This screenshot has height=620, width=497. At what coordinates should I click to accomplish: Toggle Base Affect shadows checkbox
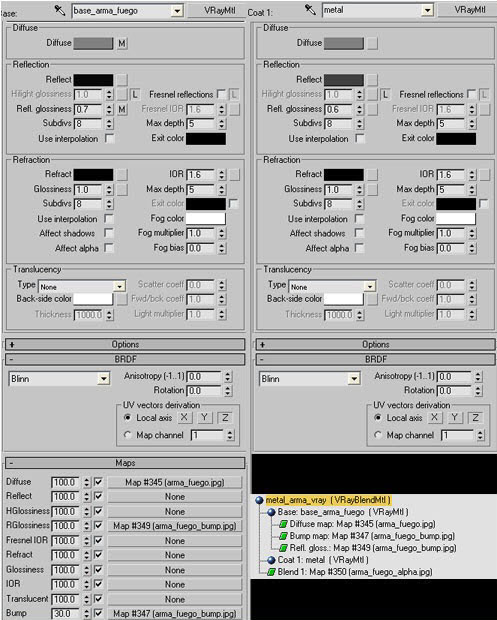(x=109, y=233)
